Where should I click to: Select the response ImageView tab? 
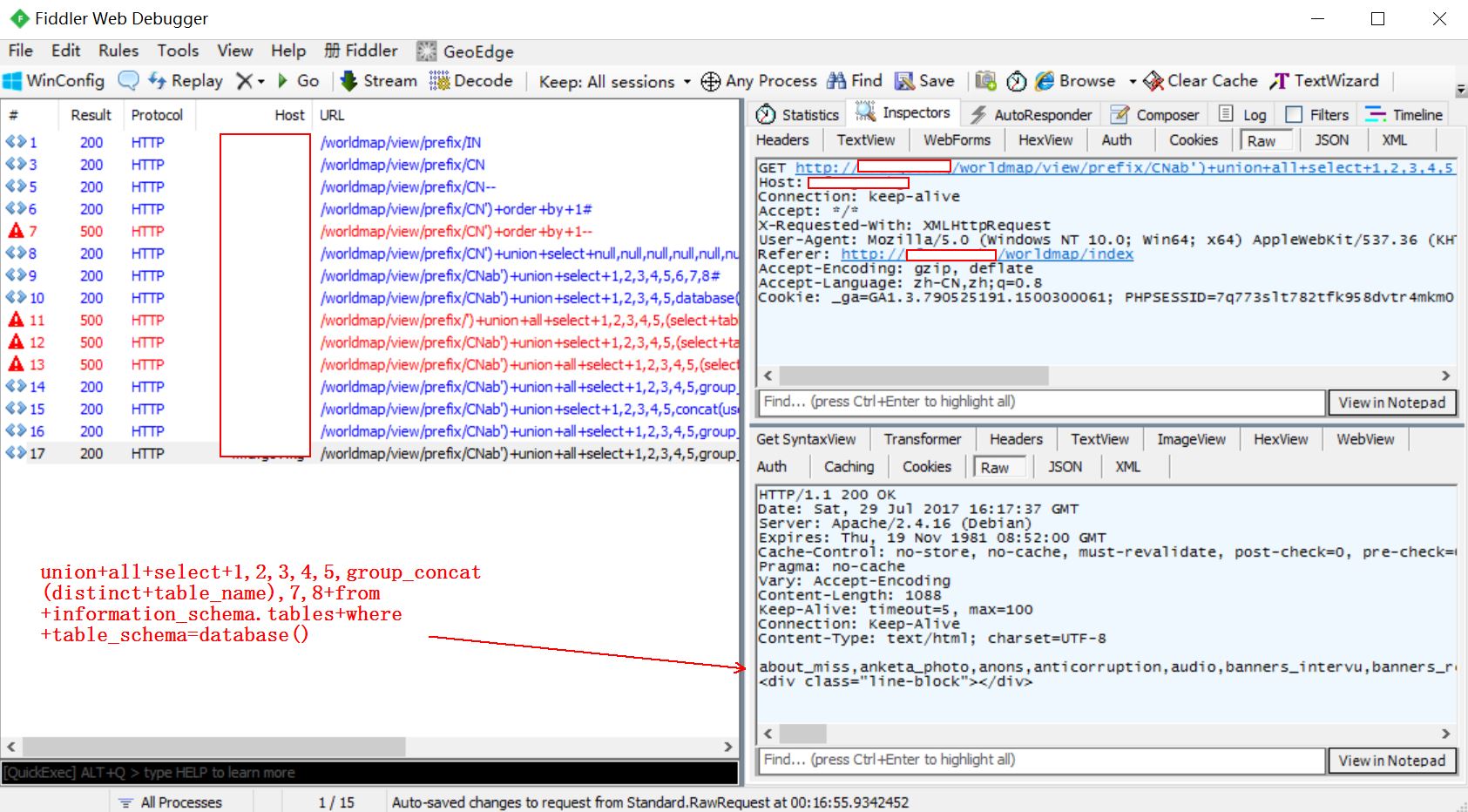(1191, 439)
